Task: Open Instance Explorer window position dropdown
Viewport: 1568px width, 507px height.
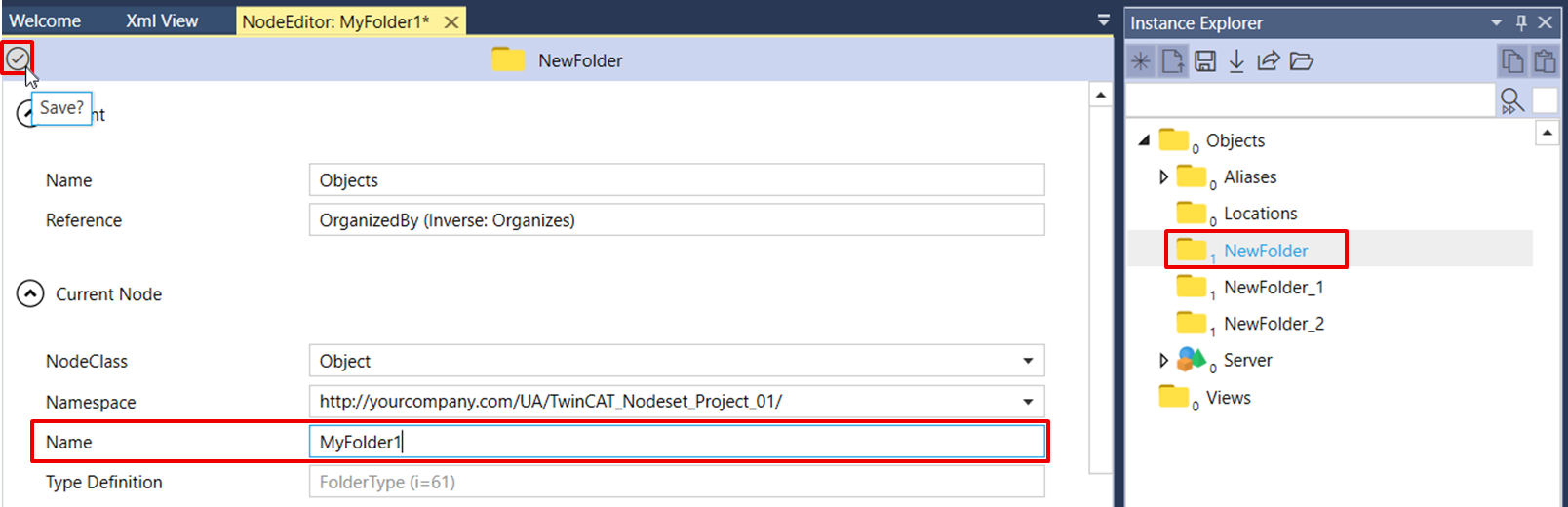Action: [1497, 22]
